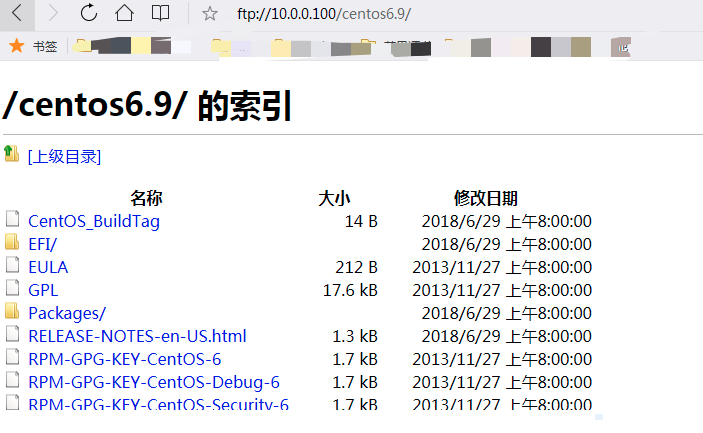Open the RPM-GPG-KEY-CentOS-Security-6 link
Image resolution: width=703 pixels, height=433 pixels.
point(158,404)
